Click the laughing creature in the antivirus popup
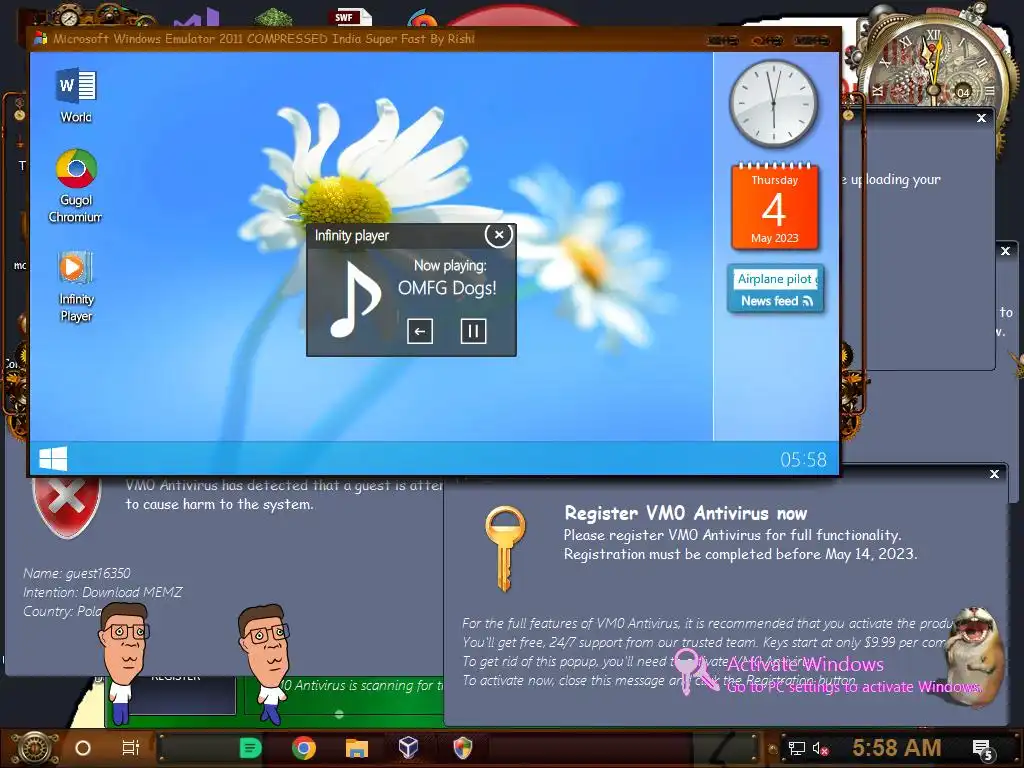The width and height of the screenshot is (1024, 768). (973, 655)
